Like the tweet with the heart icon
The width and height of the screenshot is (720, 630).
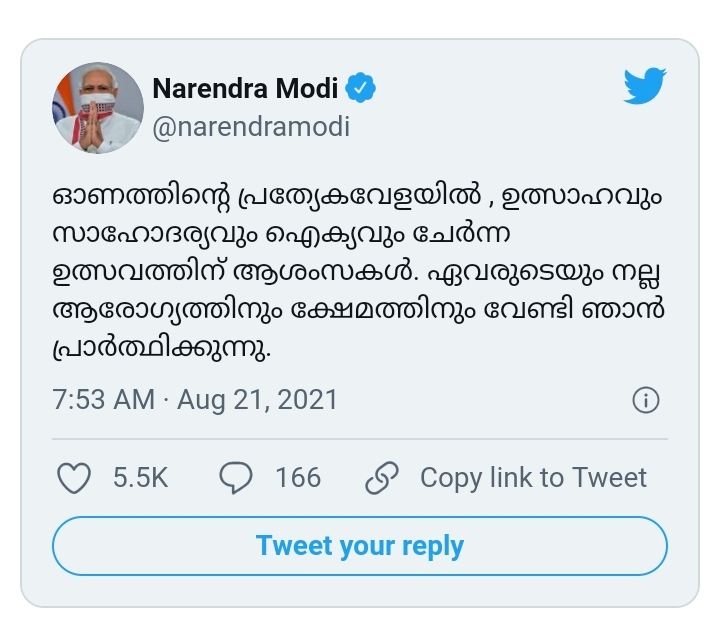click(x=73, y=478)
